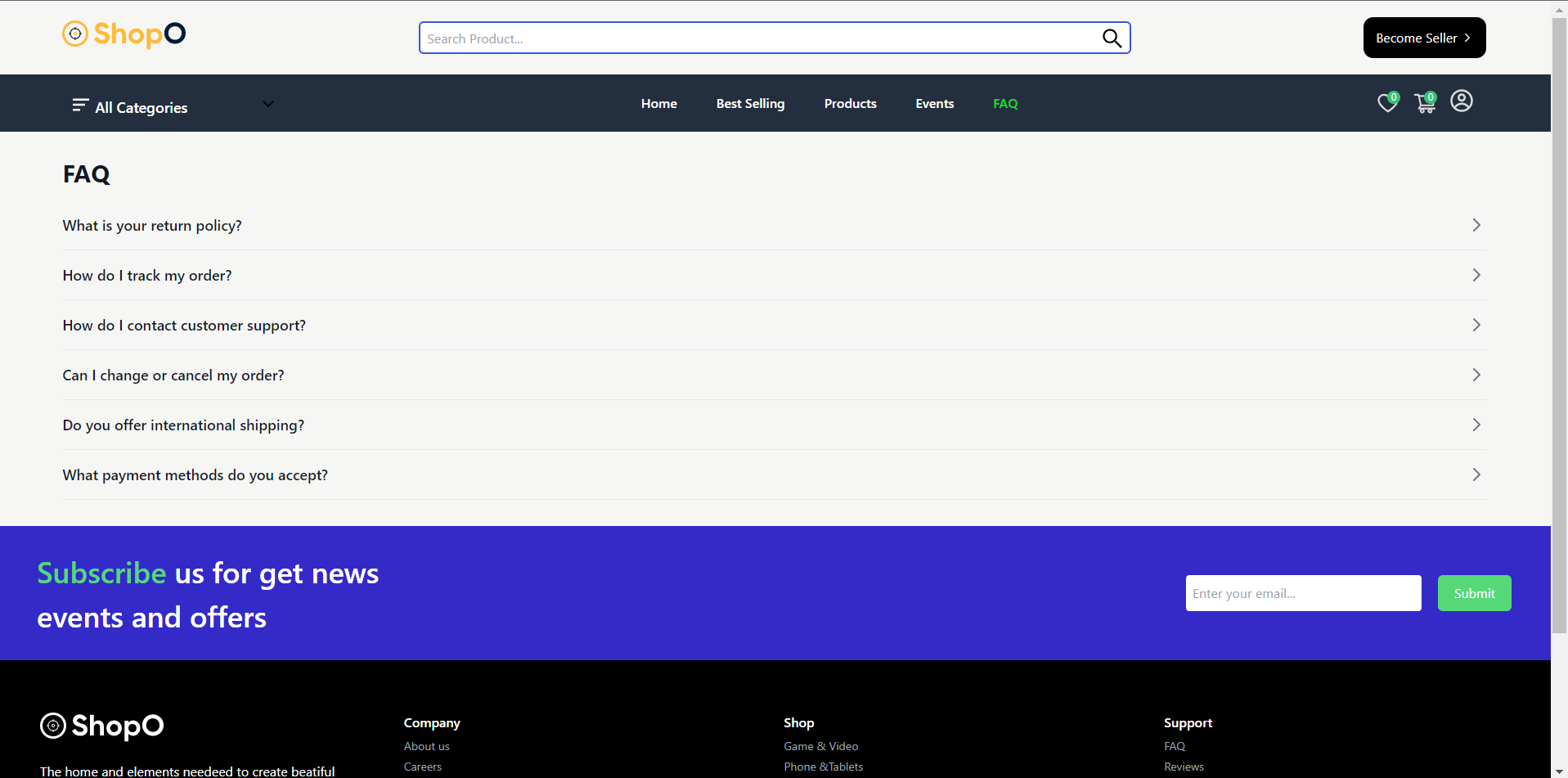Click the Become Seller button

[x=1424, y=38]
